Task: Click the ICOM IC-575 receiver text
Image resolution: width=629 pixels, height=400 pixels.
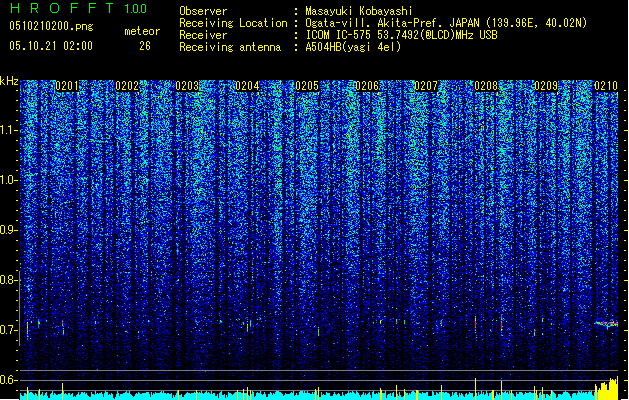Action: [401, 35]
